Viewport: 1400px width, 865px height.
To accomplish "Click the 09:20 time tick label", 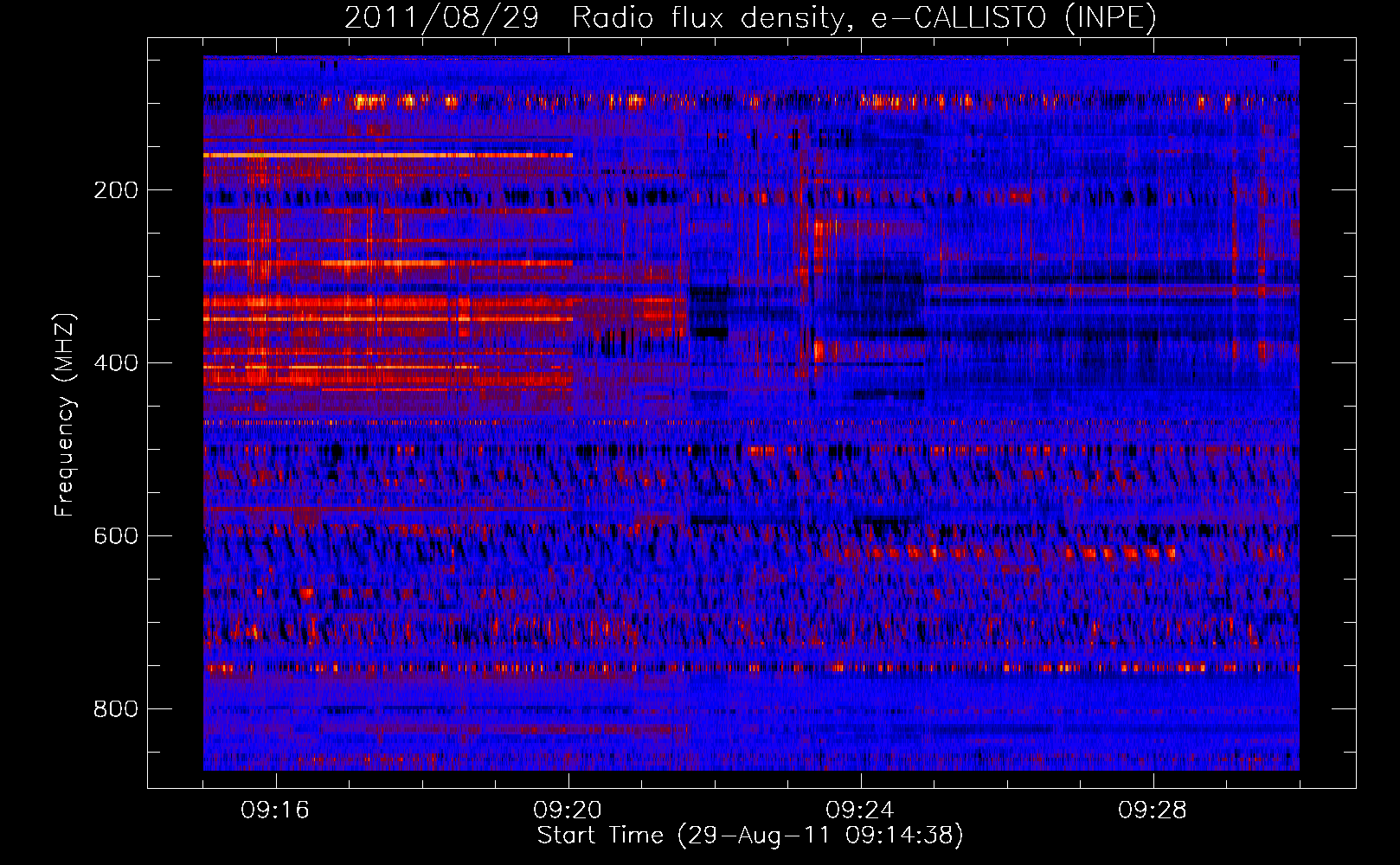I will (568, 811).
